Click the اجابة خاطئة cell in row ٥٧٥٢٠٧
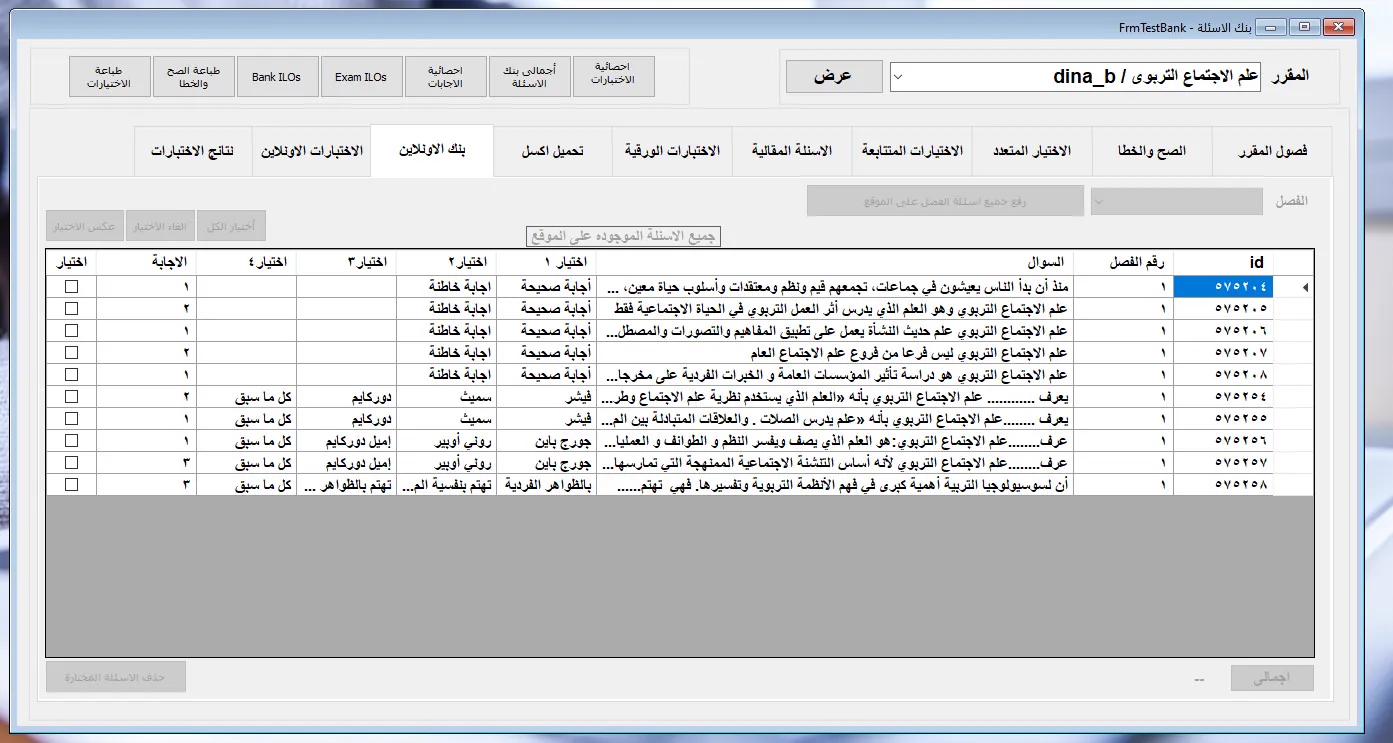Image resolution: width=1393 pixels, height=743 pixels. point(446,353)
